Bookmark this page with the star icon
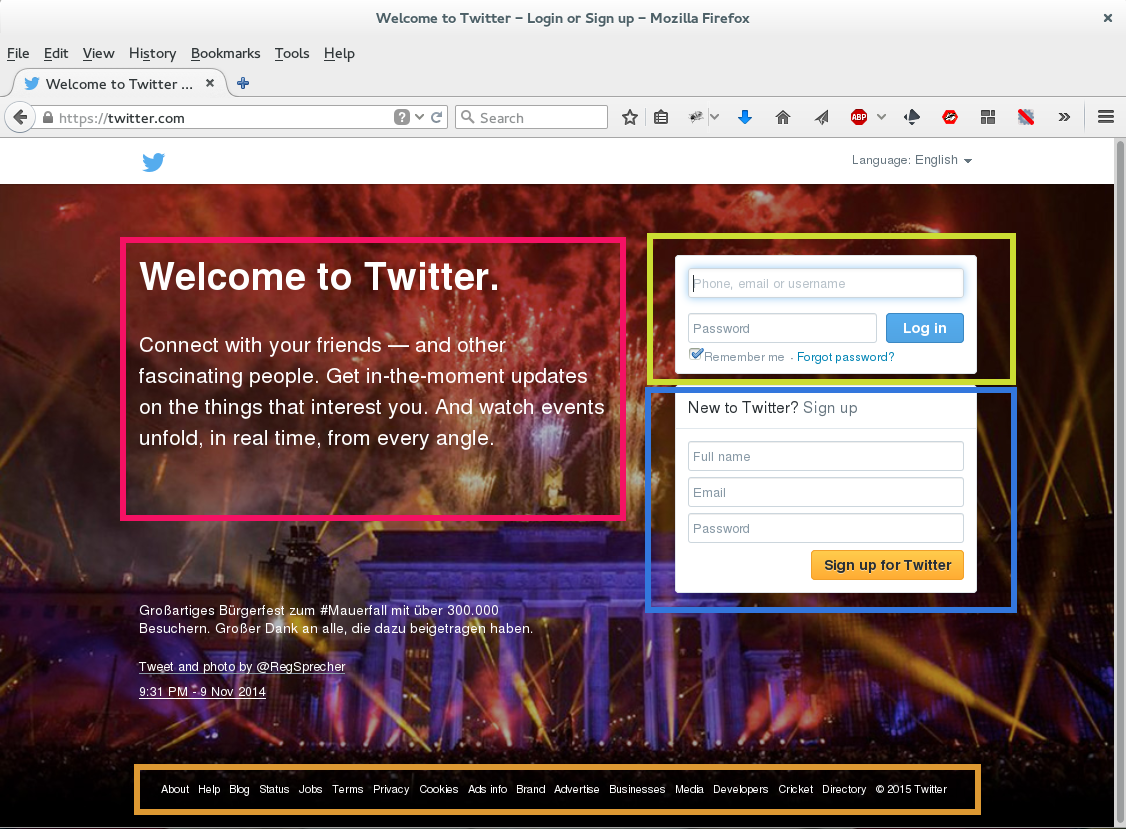This screenshot has height=829, width=1126. (x=630, y=117)
